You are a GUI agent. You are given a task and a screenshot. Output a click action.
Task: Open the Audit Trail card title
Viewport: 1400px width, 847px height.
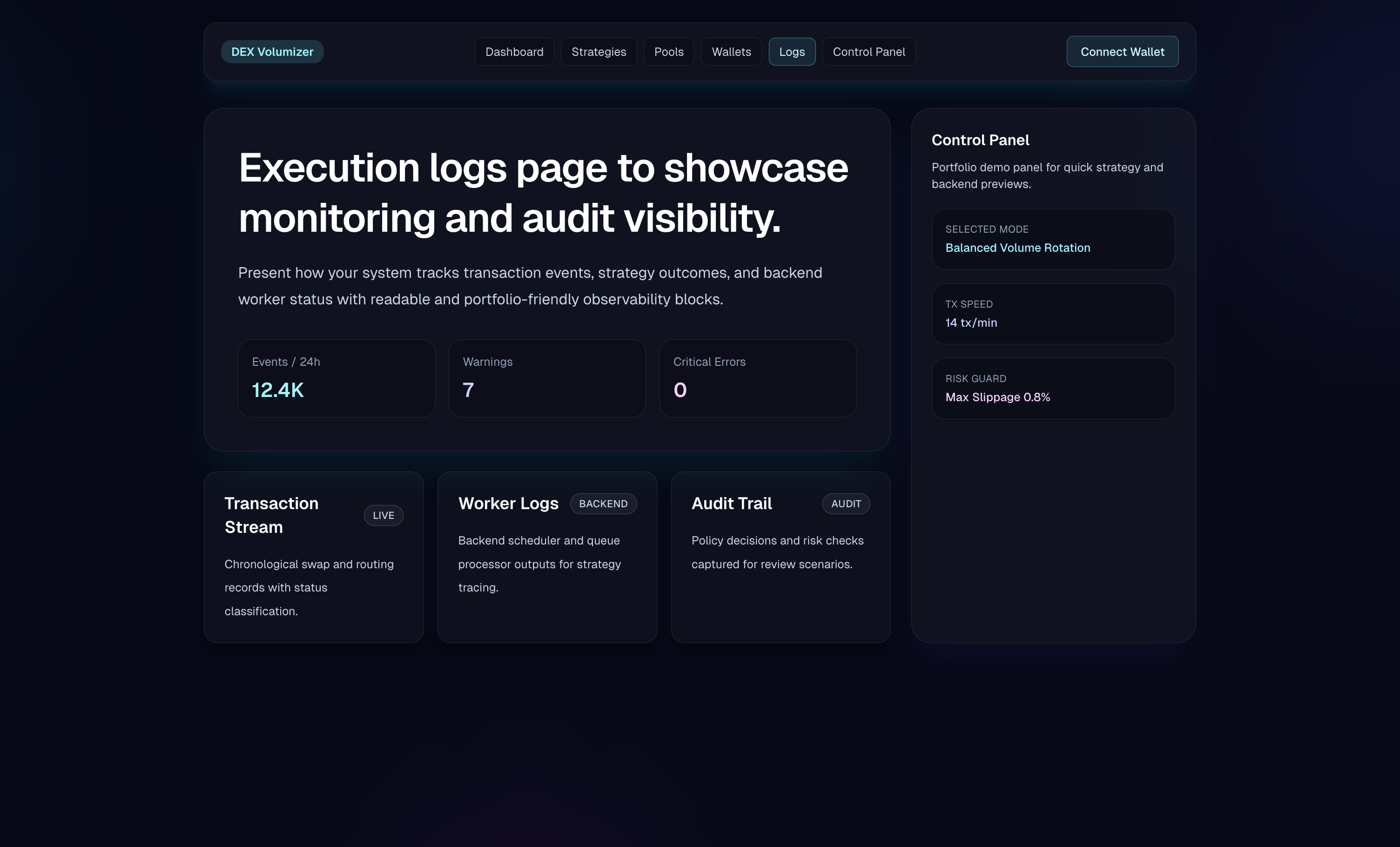(732, 504)
